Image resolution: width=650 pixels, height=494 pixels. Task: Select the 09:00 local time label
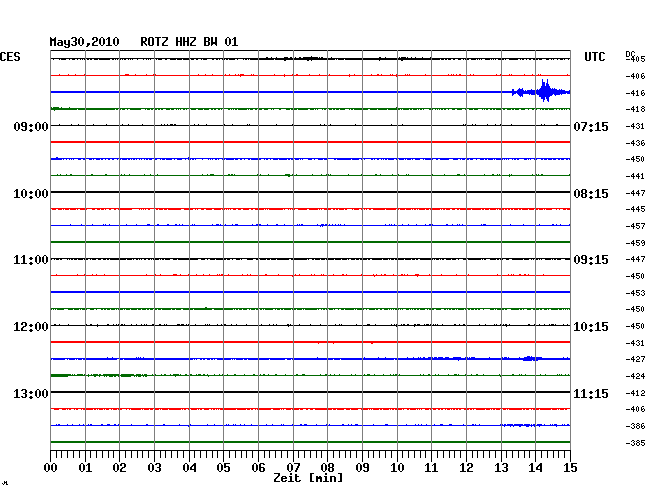[31, 126]
